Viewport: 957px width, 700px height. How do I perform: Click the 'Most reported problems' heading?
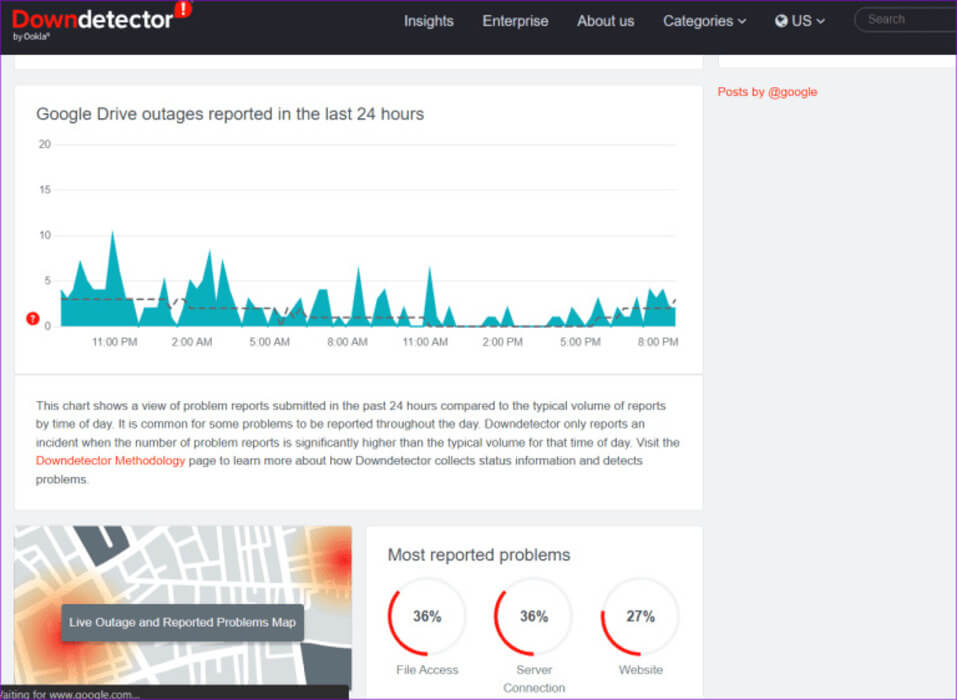click(479, 555)
